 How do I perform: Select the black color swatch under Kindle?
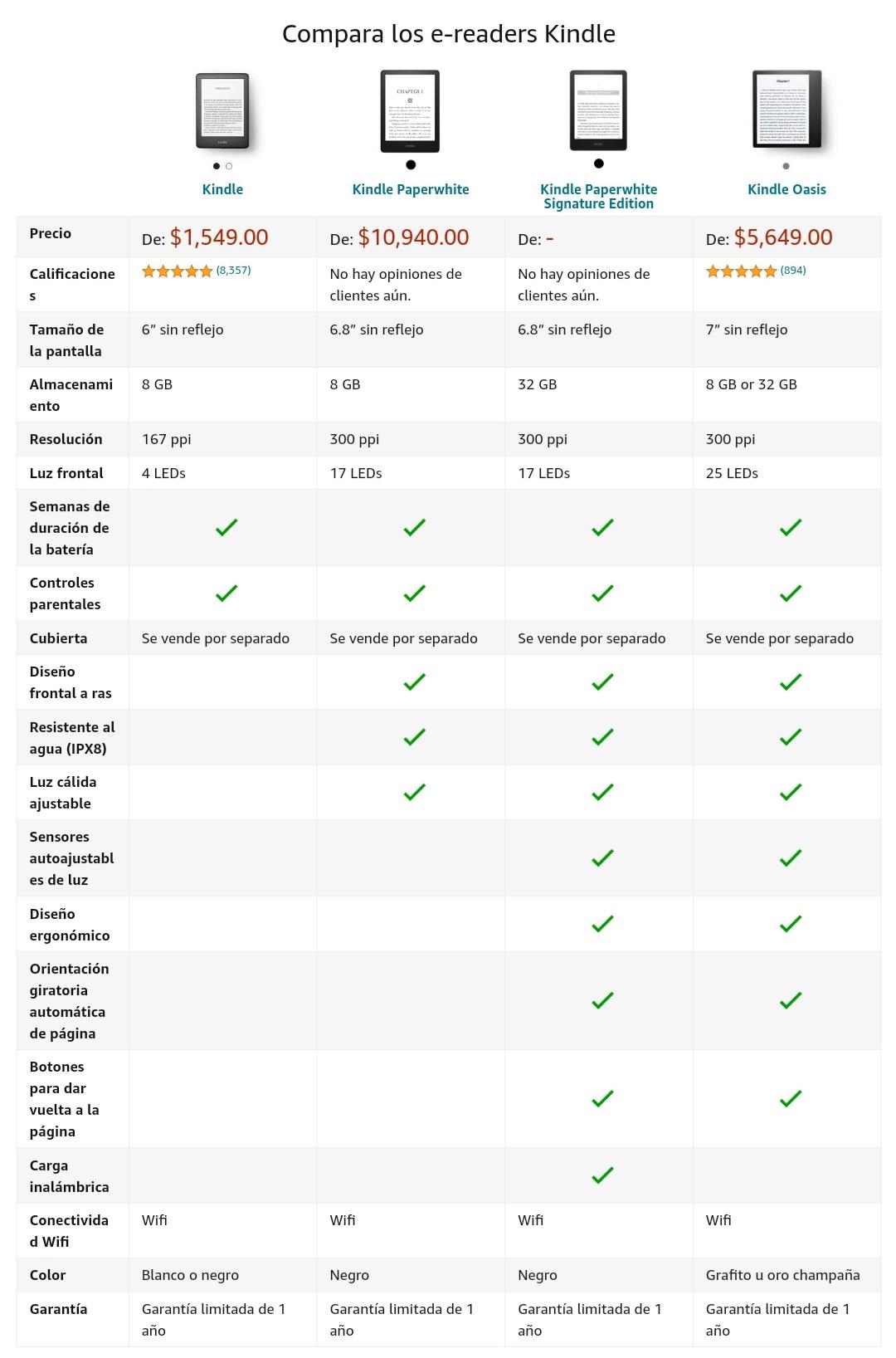[217, 166]
